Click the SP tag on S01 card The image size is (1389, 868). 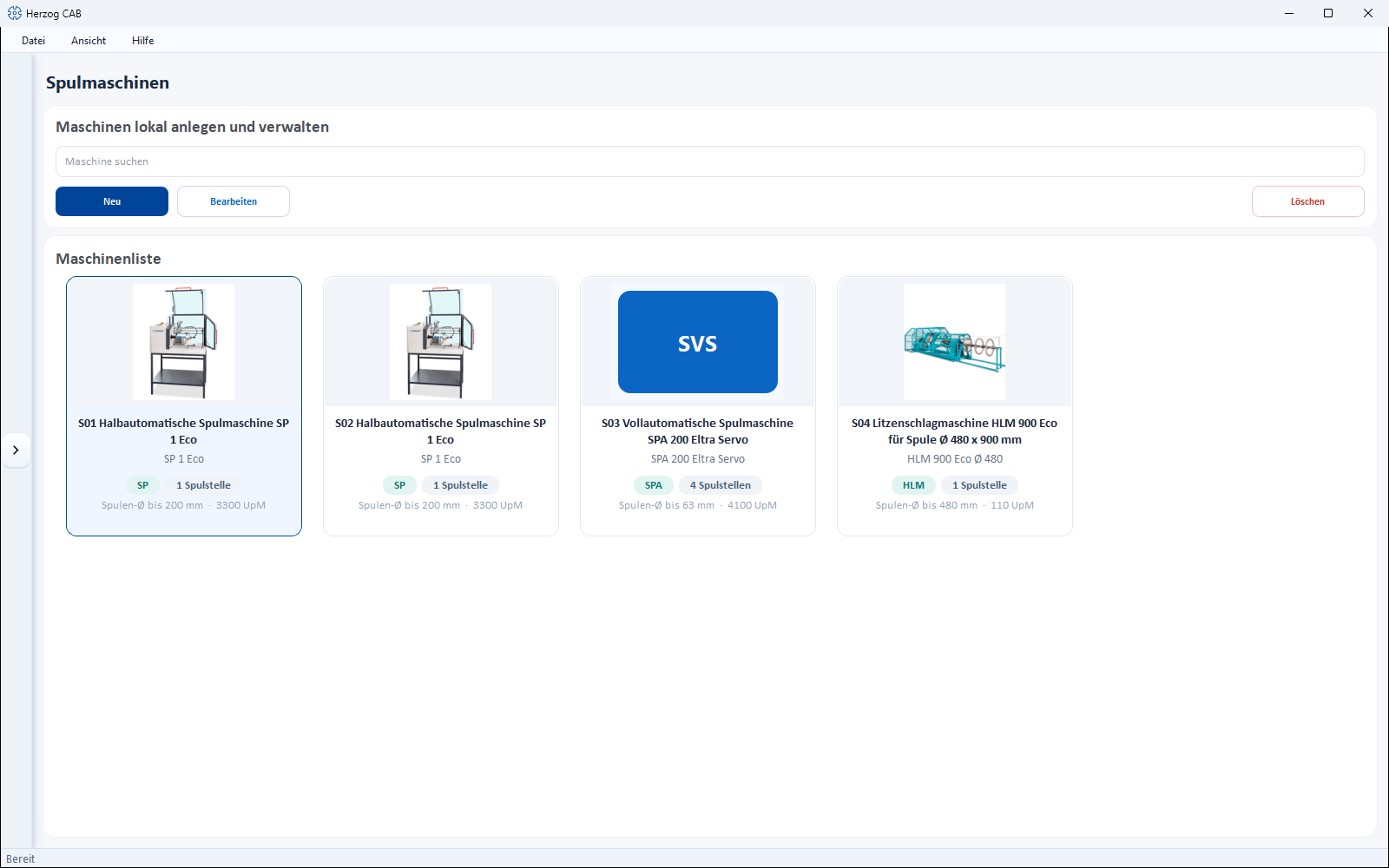pos(142,485)
